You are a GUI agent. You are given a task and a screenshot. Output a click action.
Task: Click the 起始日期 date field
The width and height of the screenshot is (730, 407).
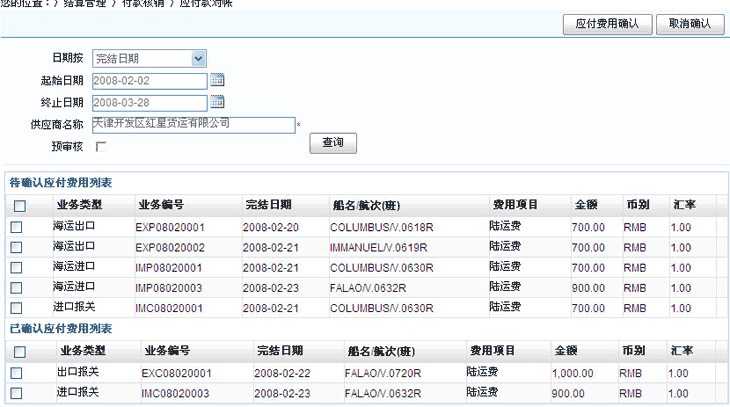point(149,81)
